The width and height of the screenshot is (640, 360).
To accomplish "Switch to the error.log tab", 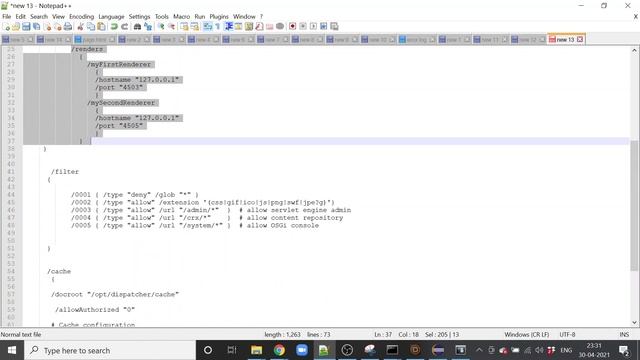I will tap(416, 40).
